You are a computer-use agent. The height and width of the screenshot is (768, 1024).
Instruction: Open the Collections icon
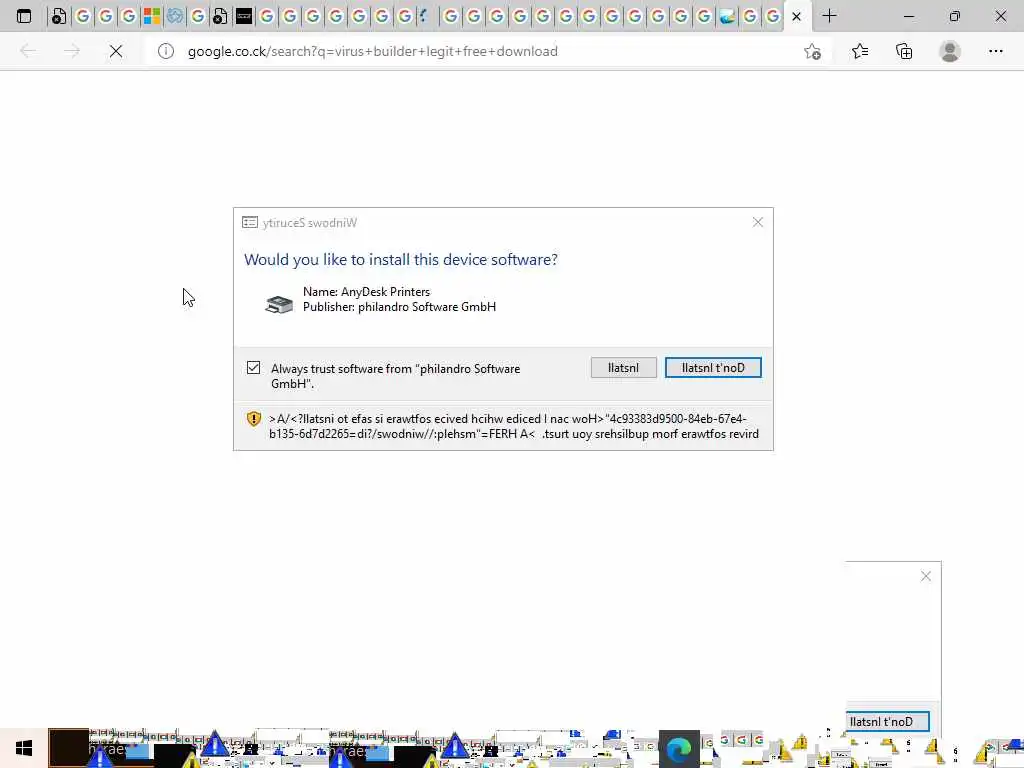click(x=904, y=51)
